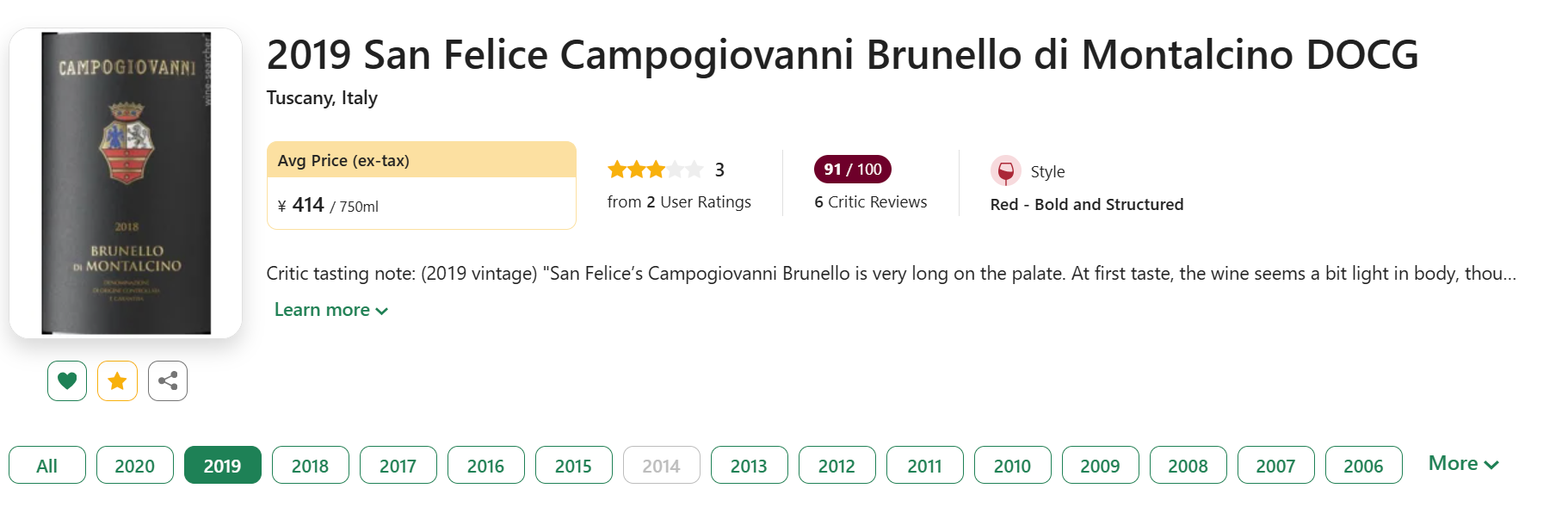Open the 2 User Ratings link
Screen dimensions: 1568x507
[679, 202]
